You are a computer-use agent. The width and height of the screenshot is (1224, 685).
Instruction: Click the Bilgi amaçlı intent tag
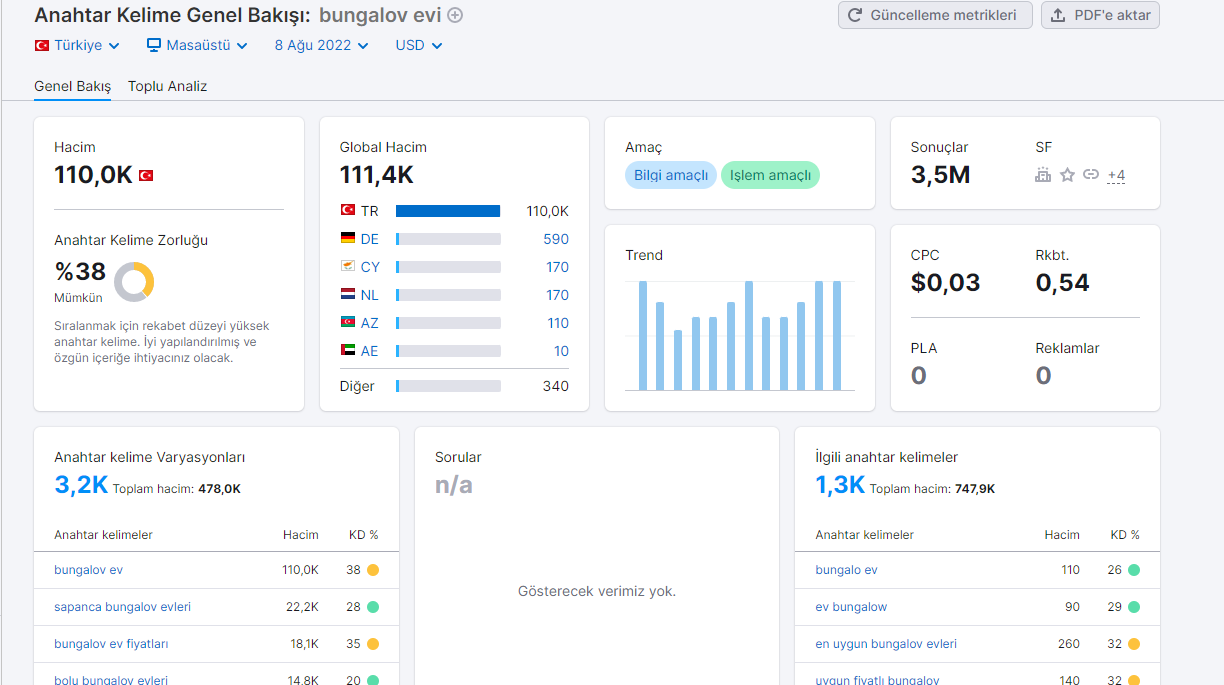(671, 175)
